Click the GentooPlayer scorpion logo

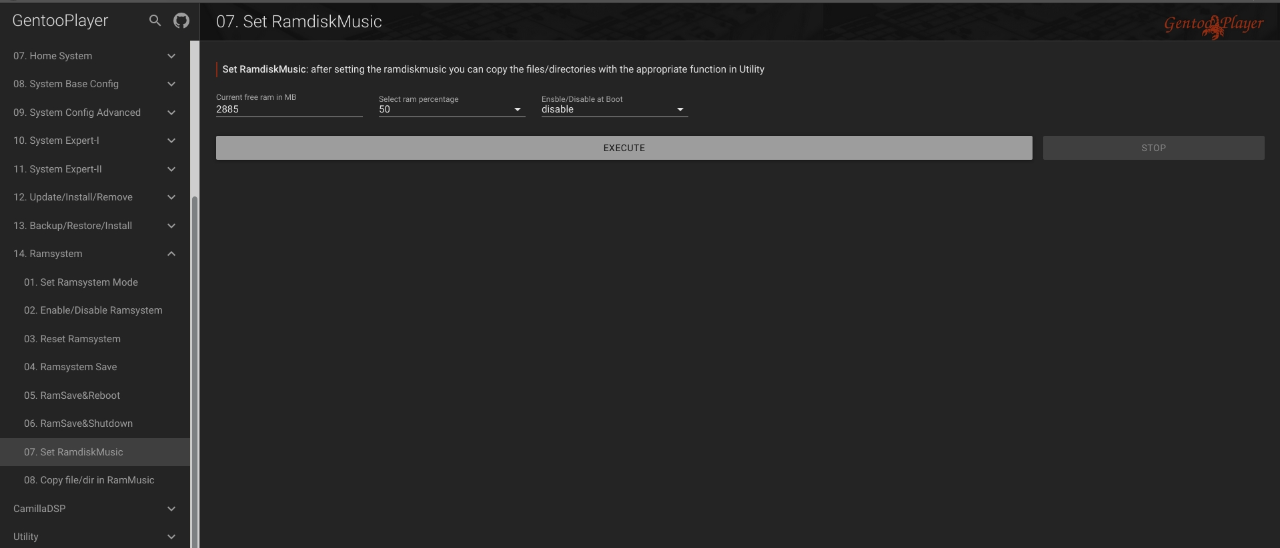pyautogui.click(x=1213, y=24)
